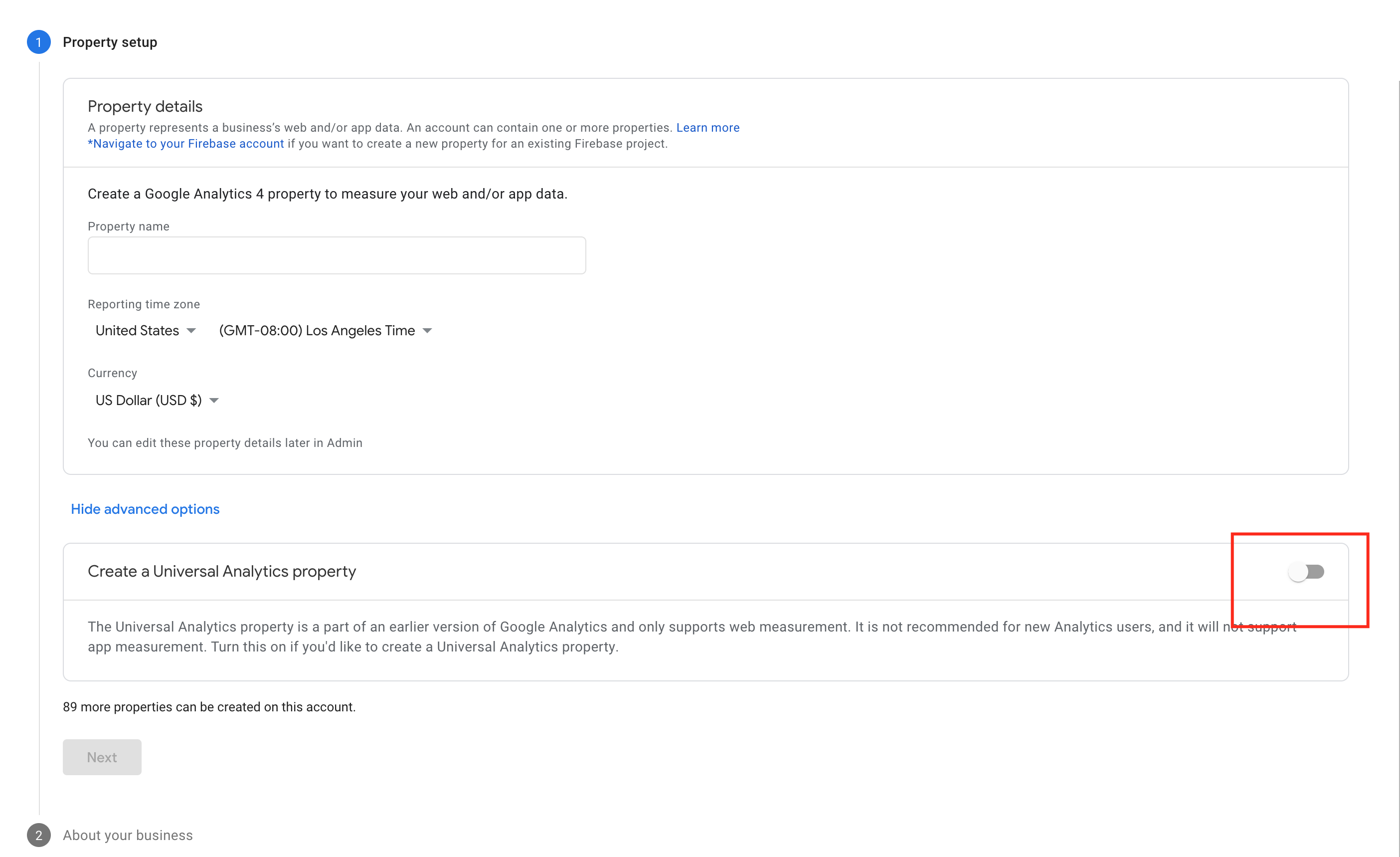Click the Next button

(102, 757)
